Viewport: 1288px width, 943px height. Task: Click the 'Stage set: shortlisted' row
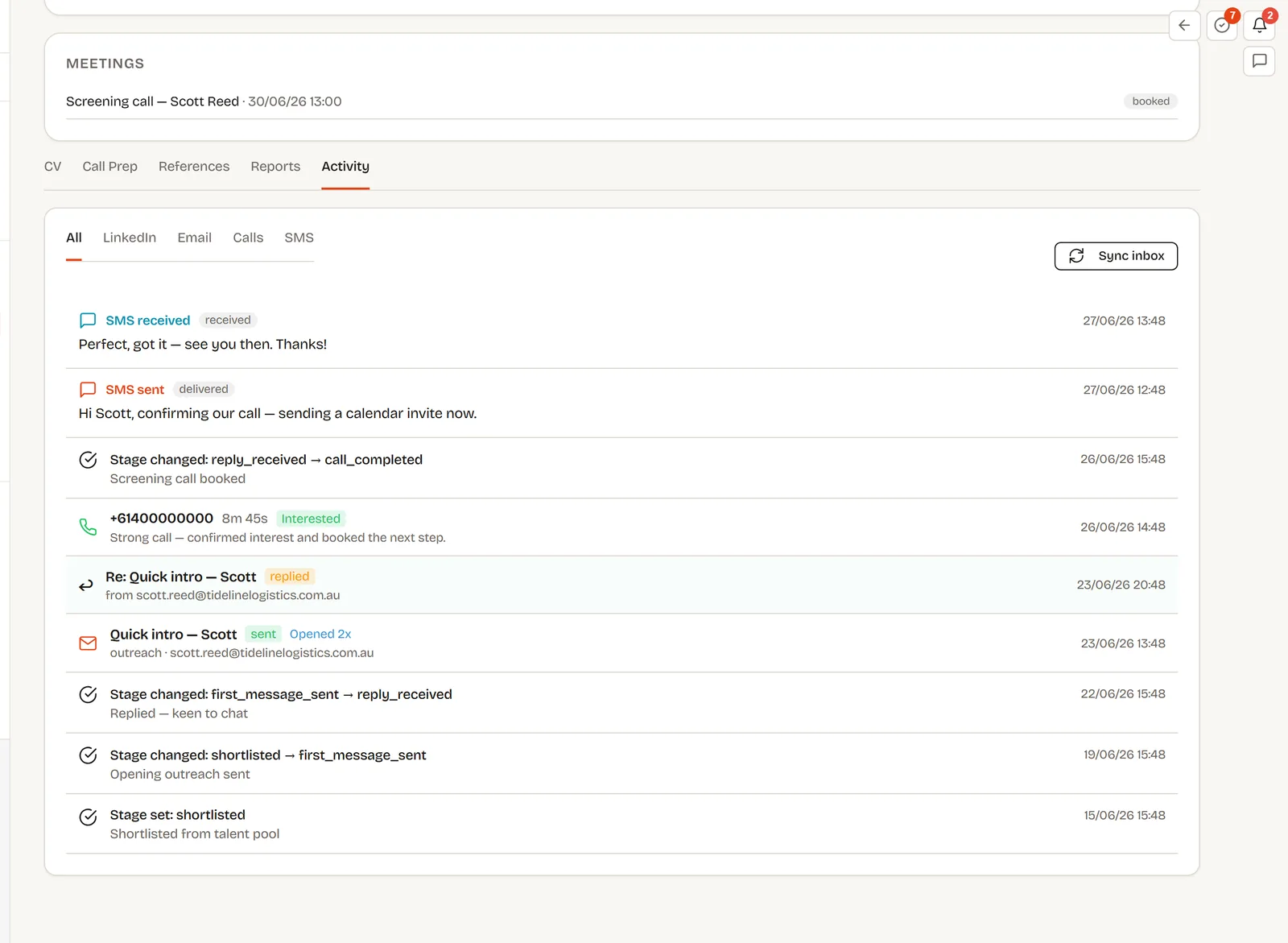(x=621, y=824)
